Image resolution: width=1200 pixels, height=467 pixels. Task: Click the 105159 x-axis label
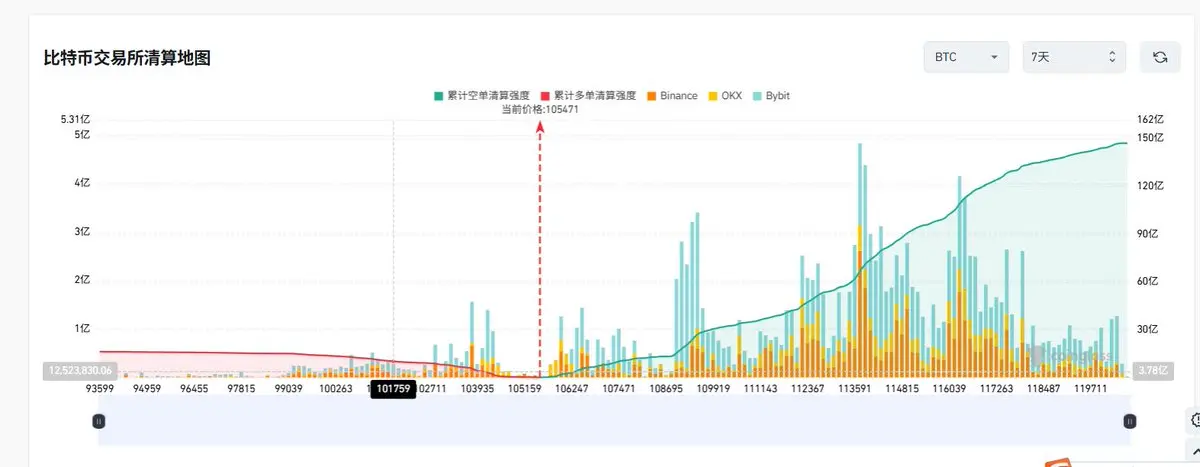pyautogui.click(x=524, y=389)
